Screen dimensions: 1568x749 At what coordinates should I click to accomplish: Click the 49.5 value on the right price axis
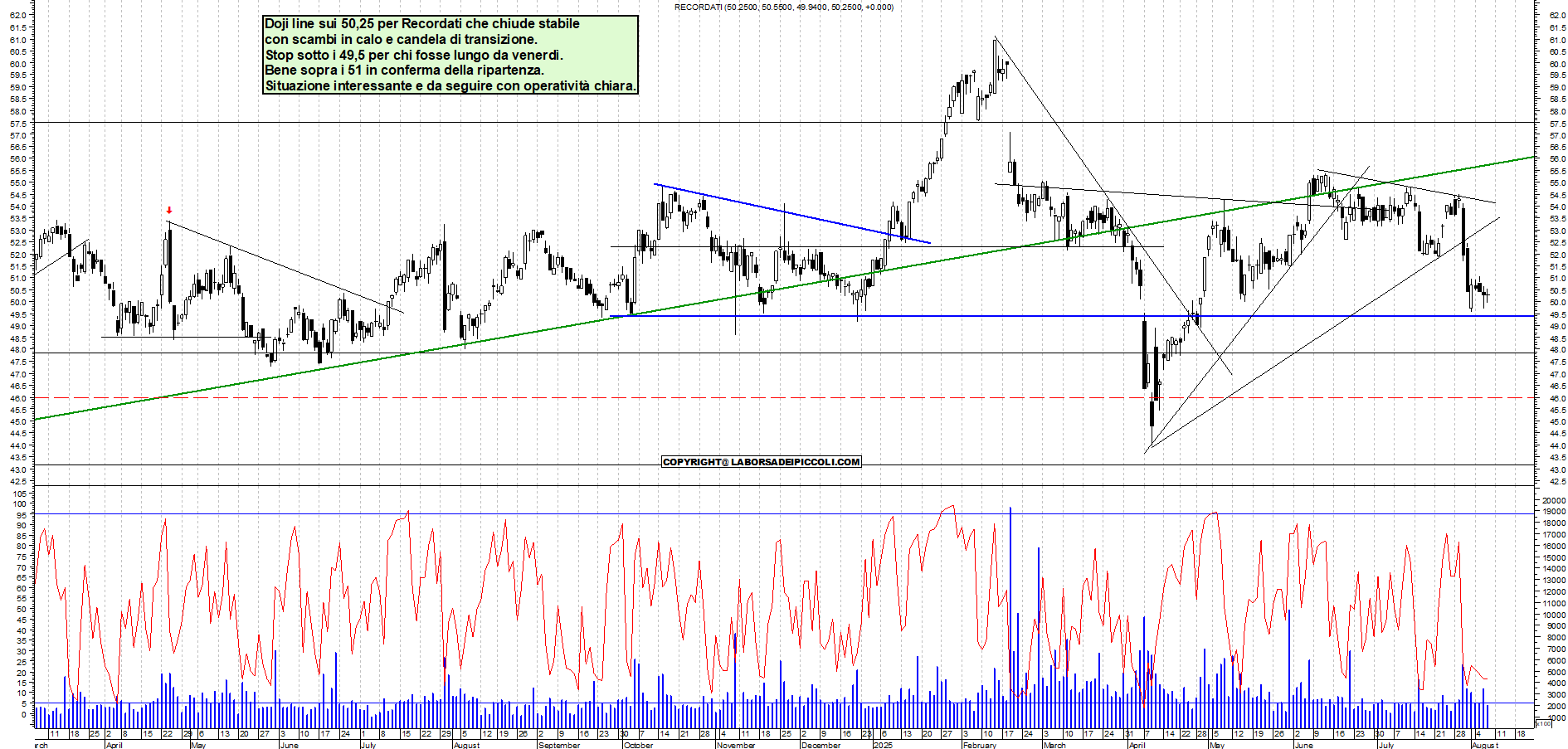click(x=1557, y=314)
